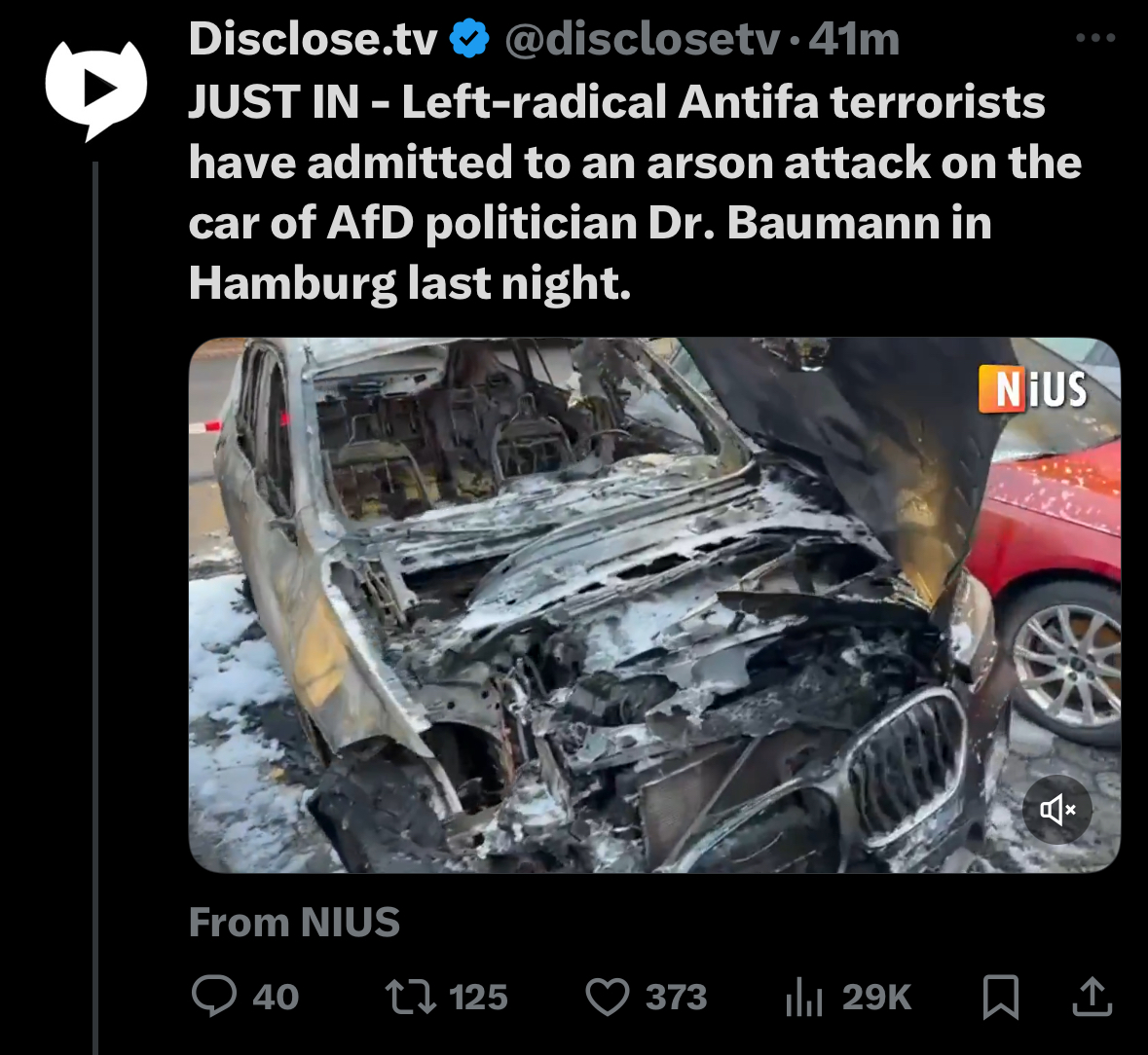Click the blue verified badge
1148x1055 pixels.
(468, 39)
